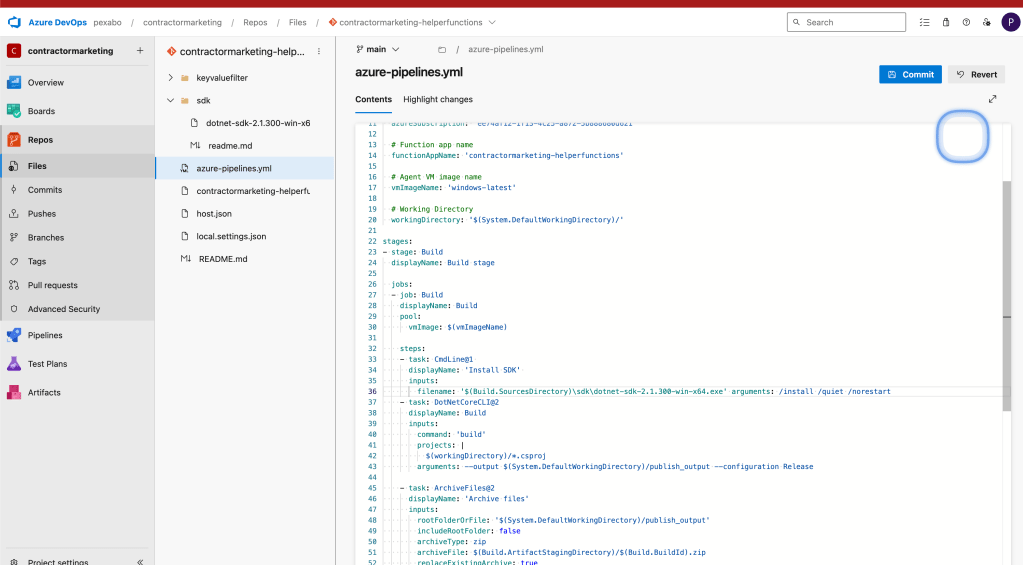The width and height of the screenshot is (1023, 565).
Task: Click the keyvaluefilter folder icon
Action: [x=185, y=78]
